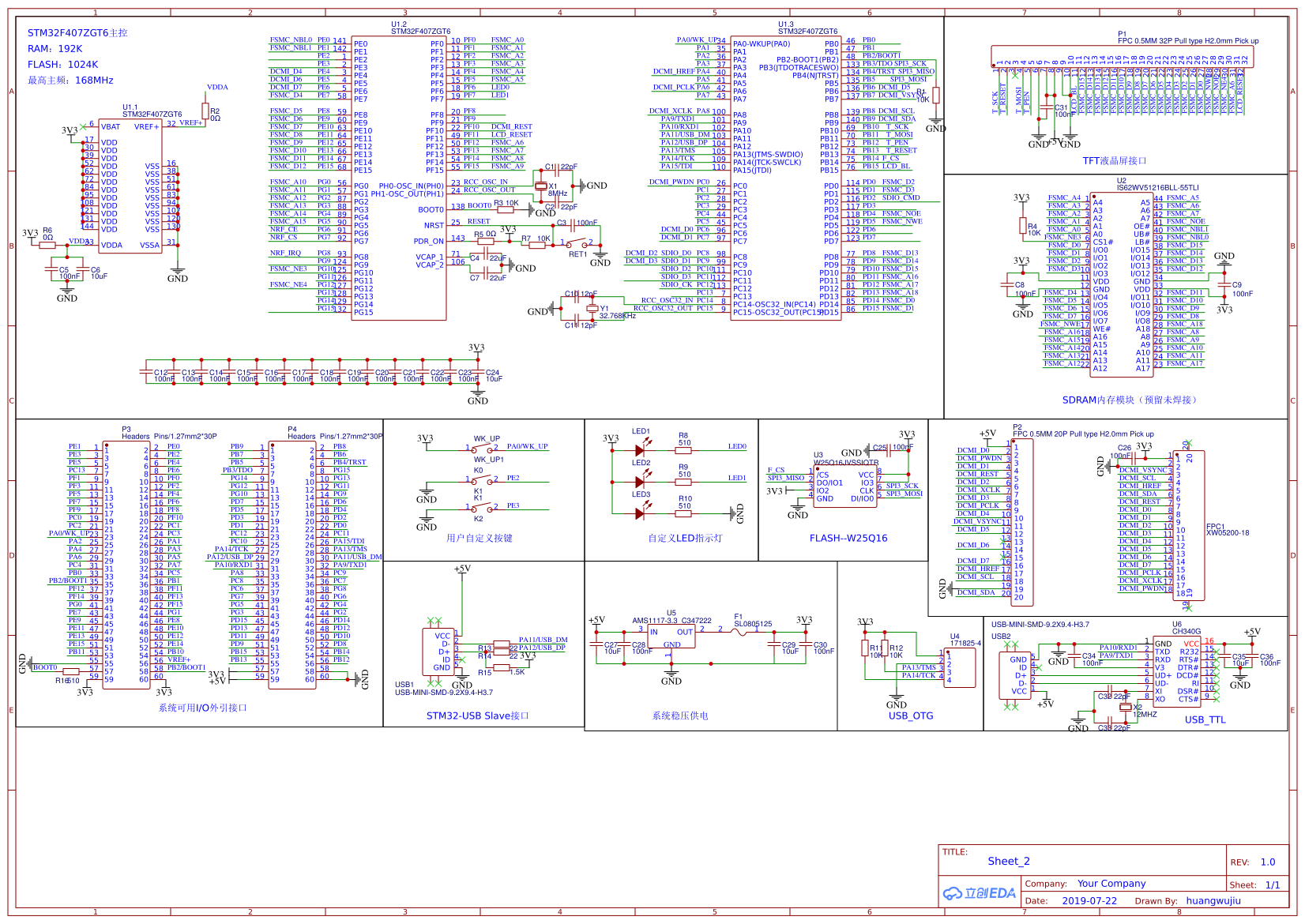The height and width of the screenshot is (924, 1305).
Task: Click the '171825-4' connector part name
Action: pos(965,644)
